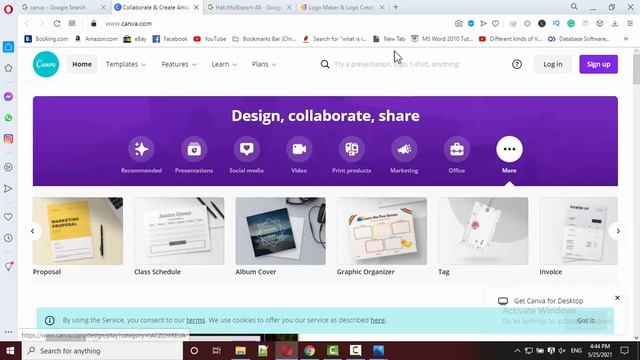Accept cookies with Got it

(x=585, y=320)
